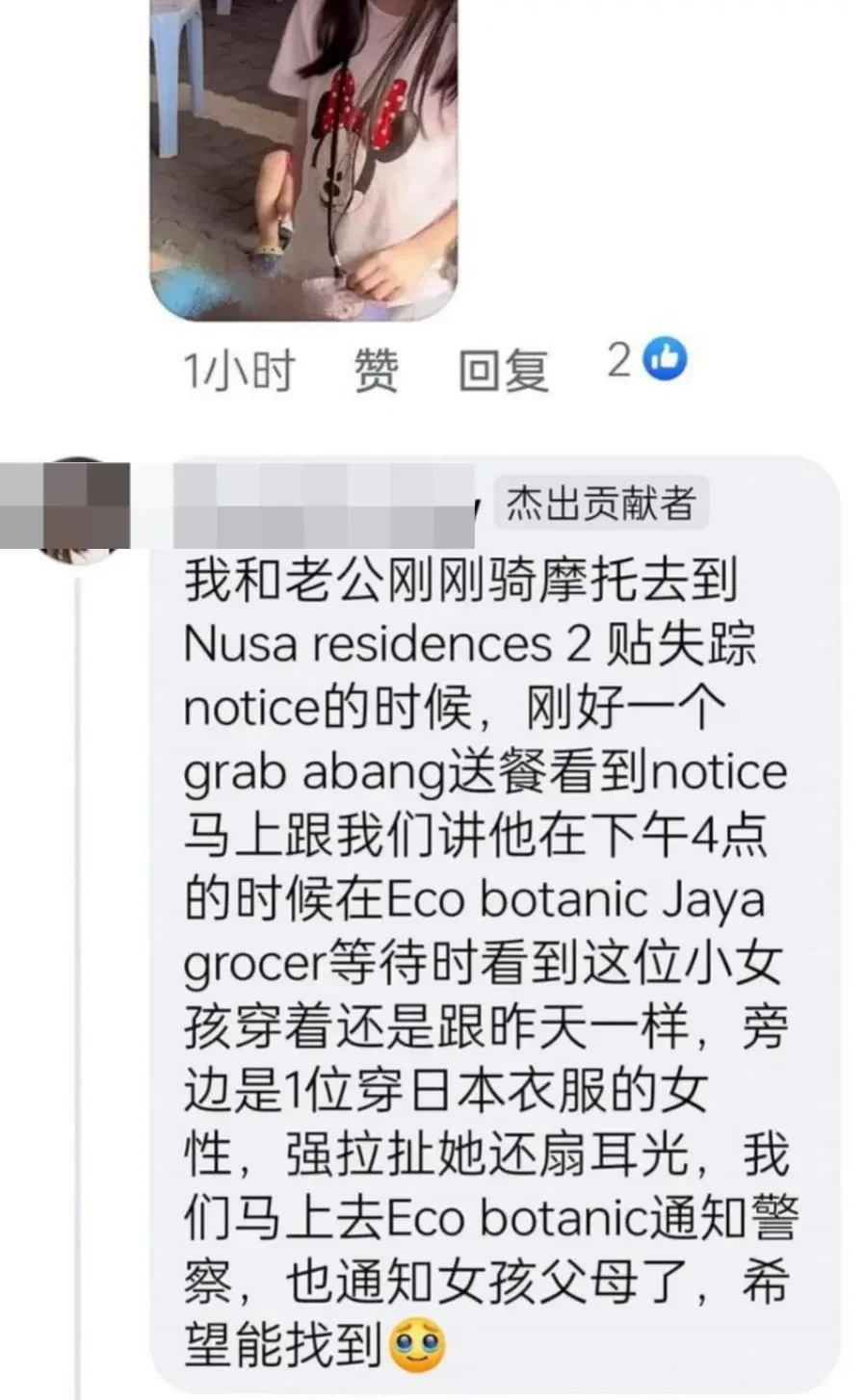View reactions via the count 2
Viewport: 865px width, 1400px height.
point(618,361)
